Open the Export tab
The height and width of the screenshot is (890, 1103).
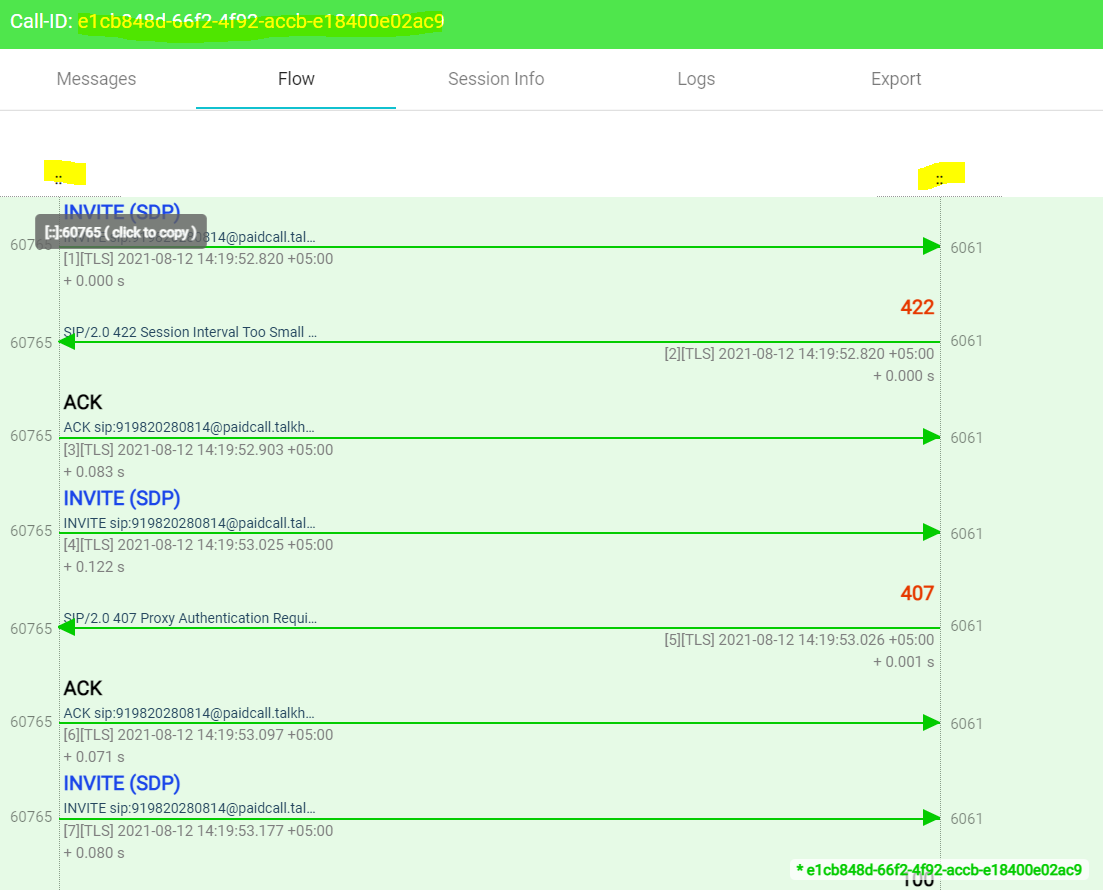(895, 79)
